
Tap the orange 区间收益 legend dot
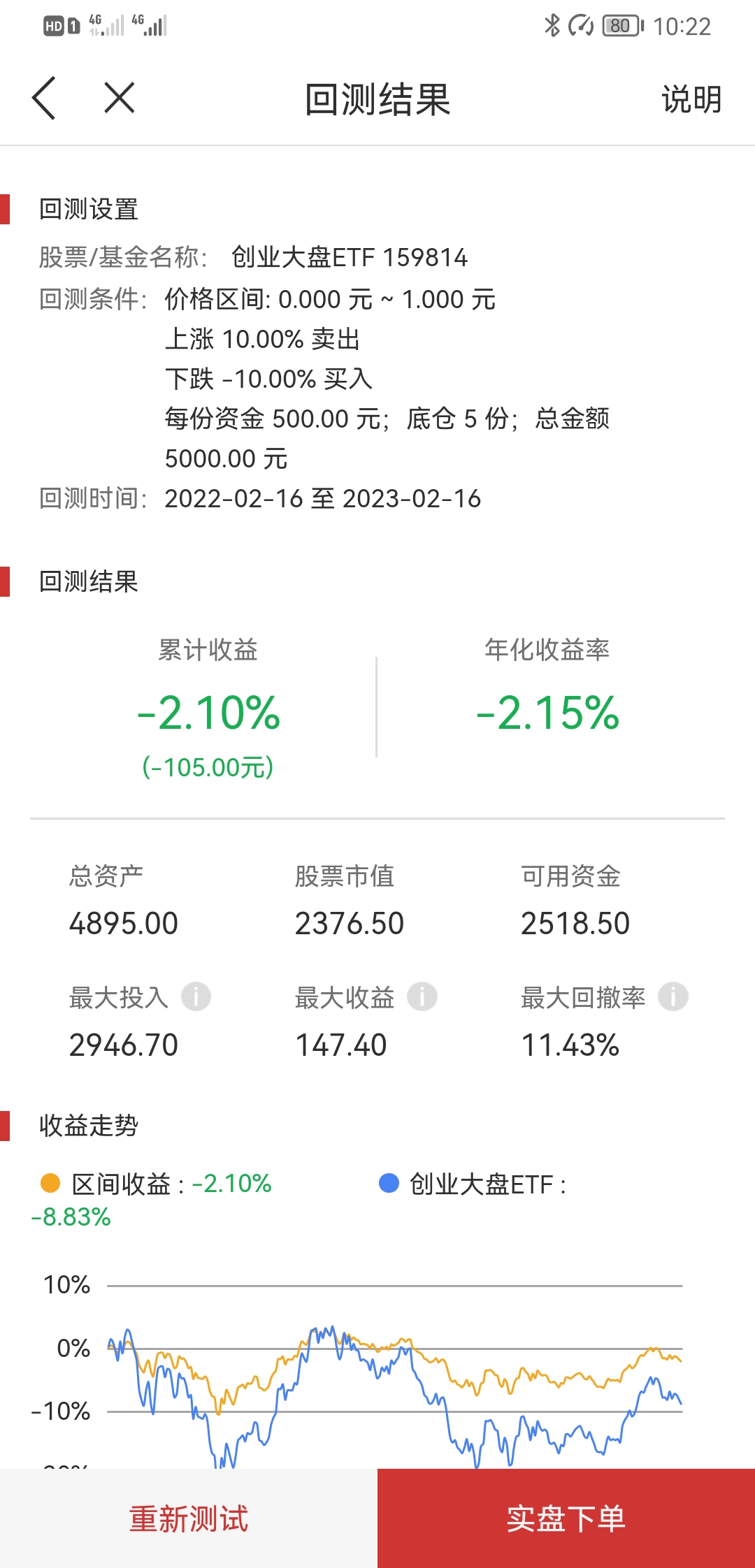coord(50,1183)
